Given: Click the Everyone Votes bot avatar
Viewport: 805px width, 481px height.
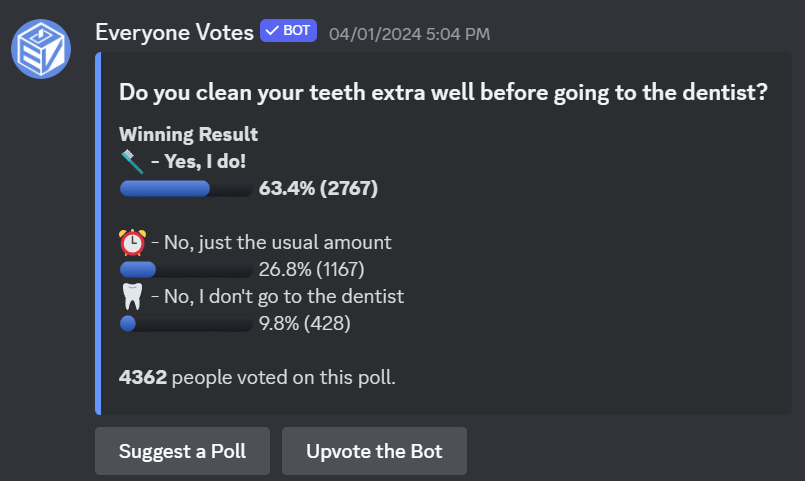Looking at the screenshot, I should click(41, 46).
